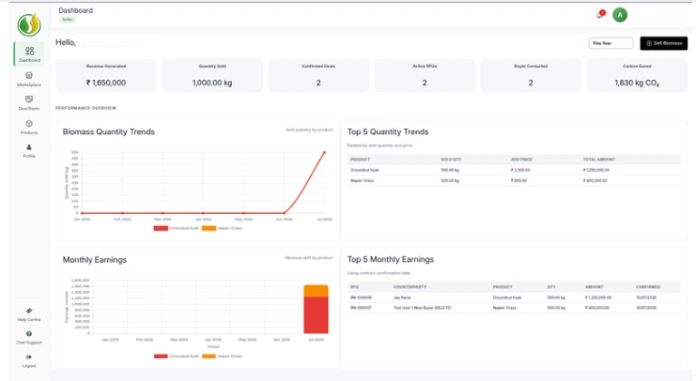Open Profile from the sidebar

tap(29, 151)
